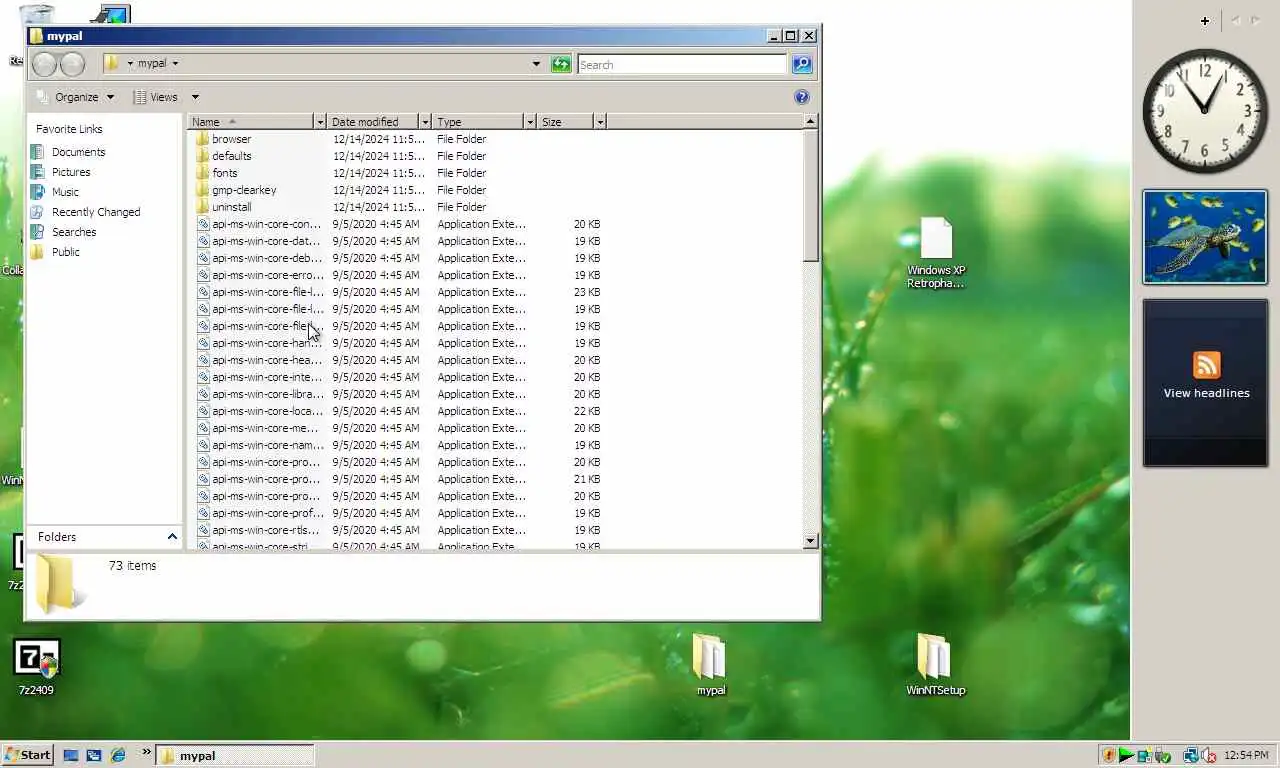Click the security shield tray icon

pyautogui.click(x=1108, y=755)
